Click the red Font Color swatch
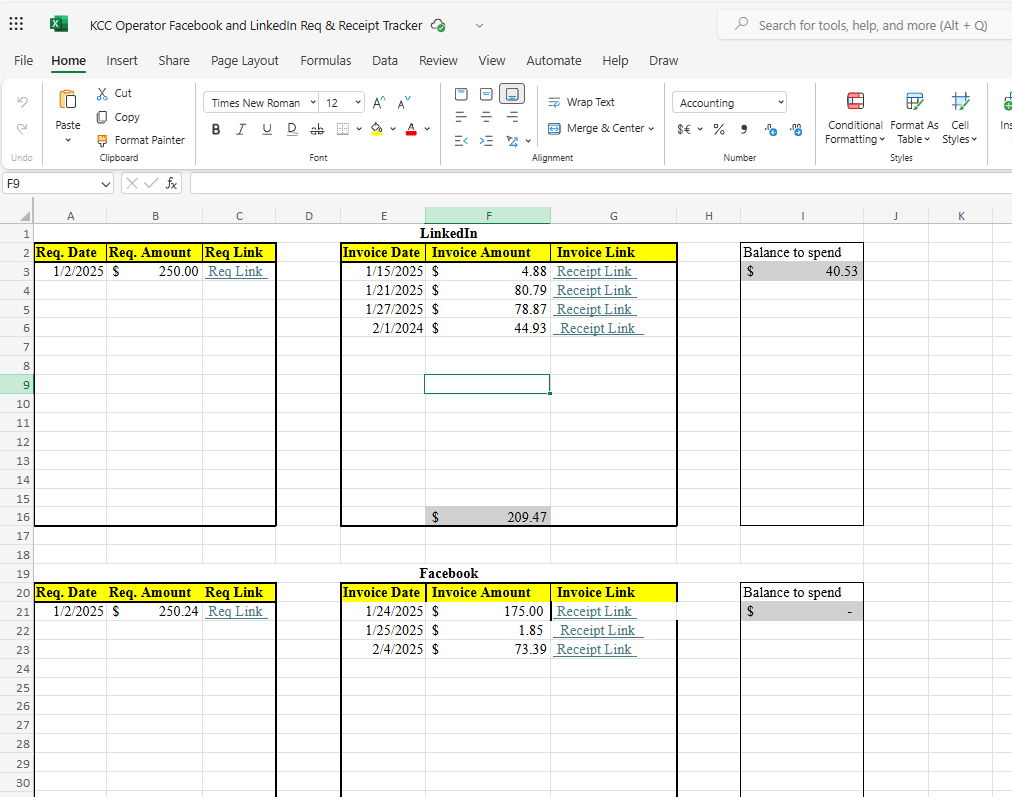The image size is (1012, 797). [410, 132]
